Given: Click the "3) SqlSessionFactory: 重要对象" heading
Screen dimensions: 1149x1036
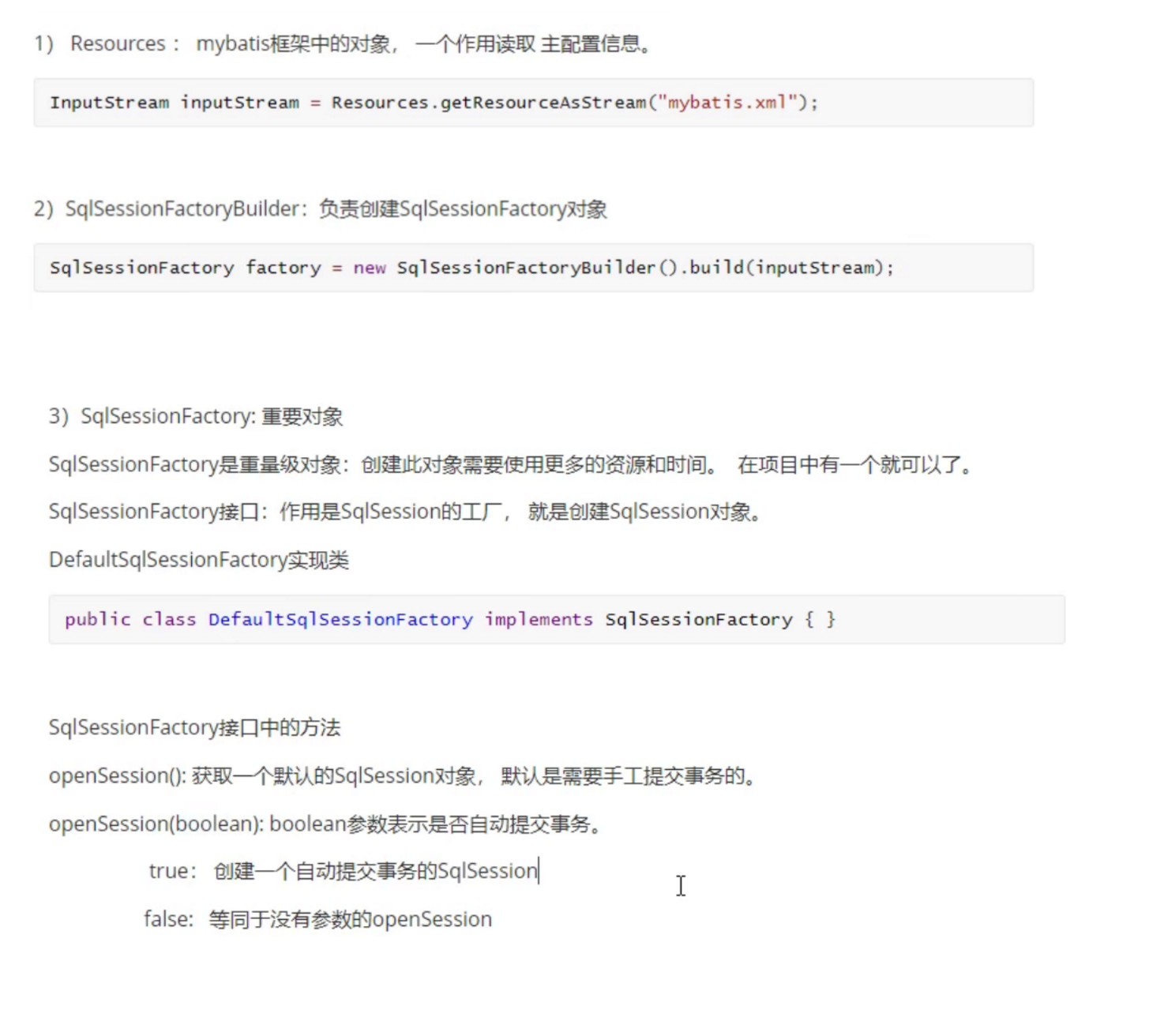Looking at the screenshot, I should point(196,416).
